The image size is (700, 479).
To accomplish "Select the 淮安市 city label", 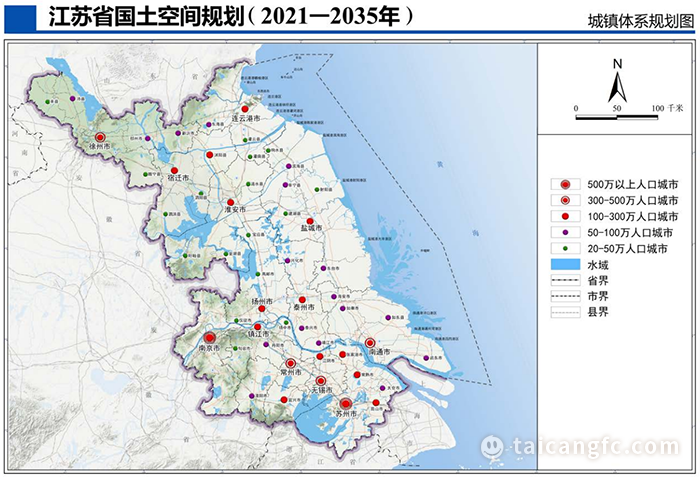I will [x=235, y=209].
